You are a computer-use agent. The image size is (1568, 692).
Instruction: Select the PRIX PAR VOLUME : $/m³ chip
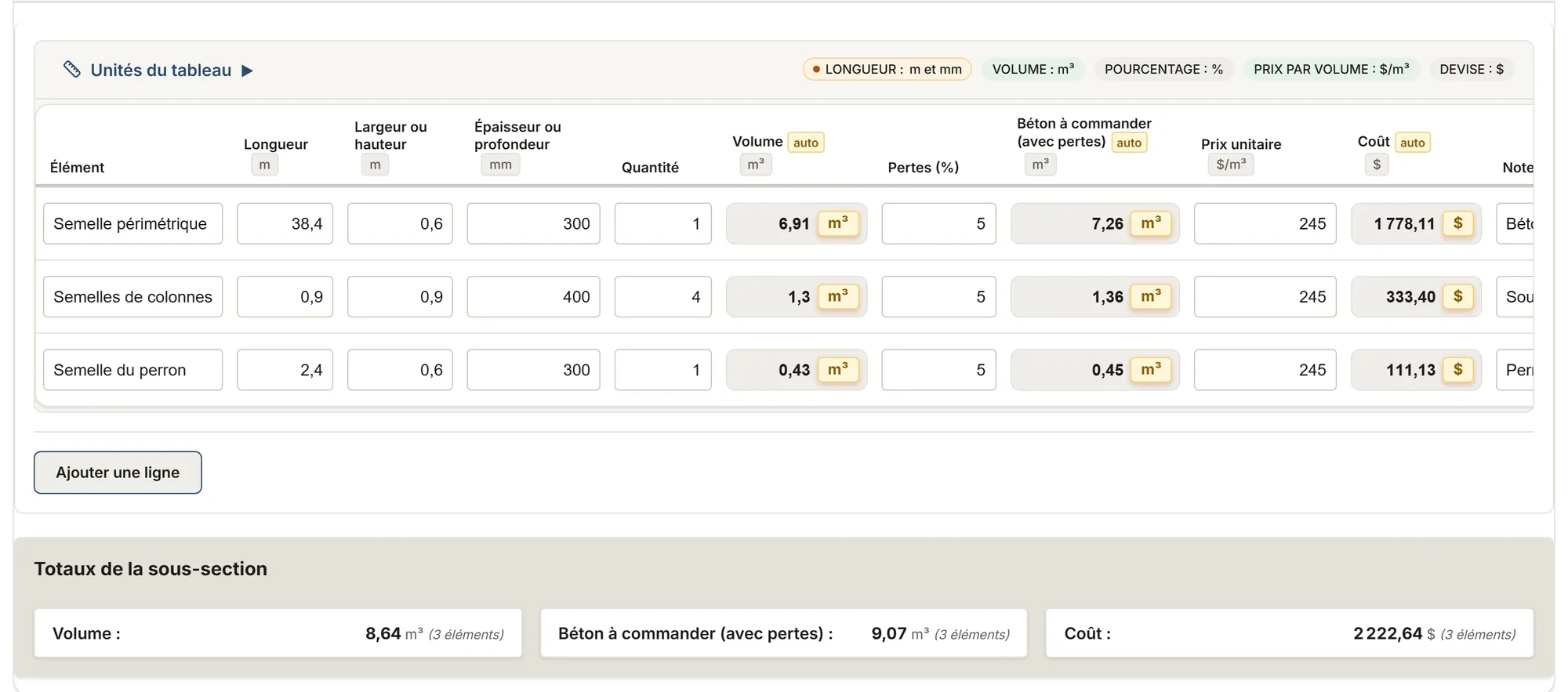(x=1331, y=69)
